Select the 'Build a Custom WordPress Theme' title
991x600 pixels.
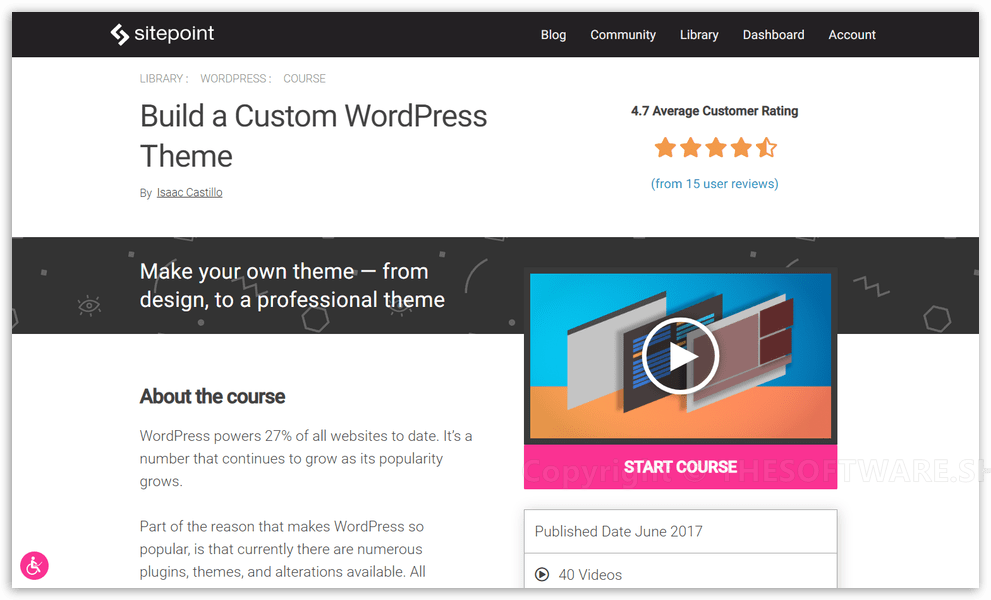tap(313, 136)
